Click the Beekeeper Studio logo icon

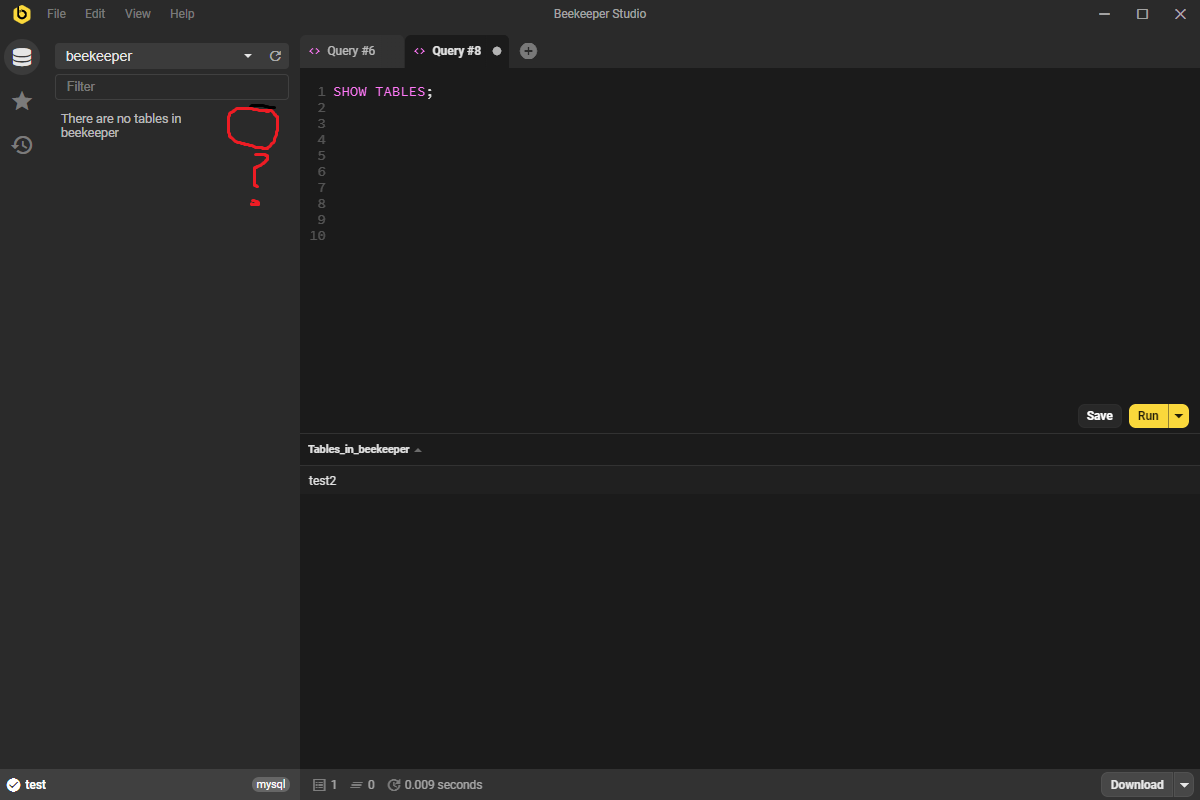point(21,14)
